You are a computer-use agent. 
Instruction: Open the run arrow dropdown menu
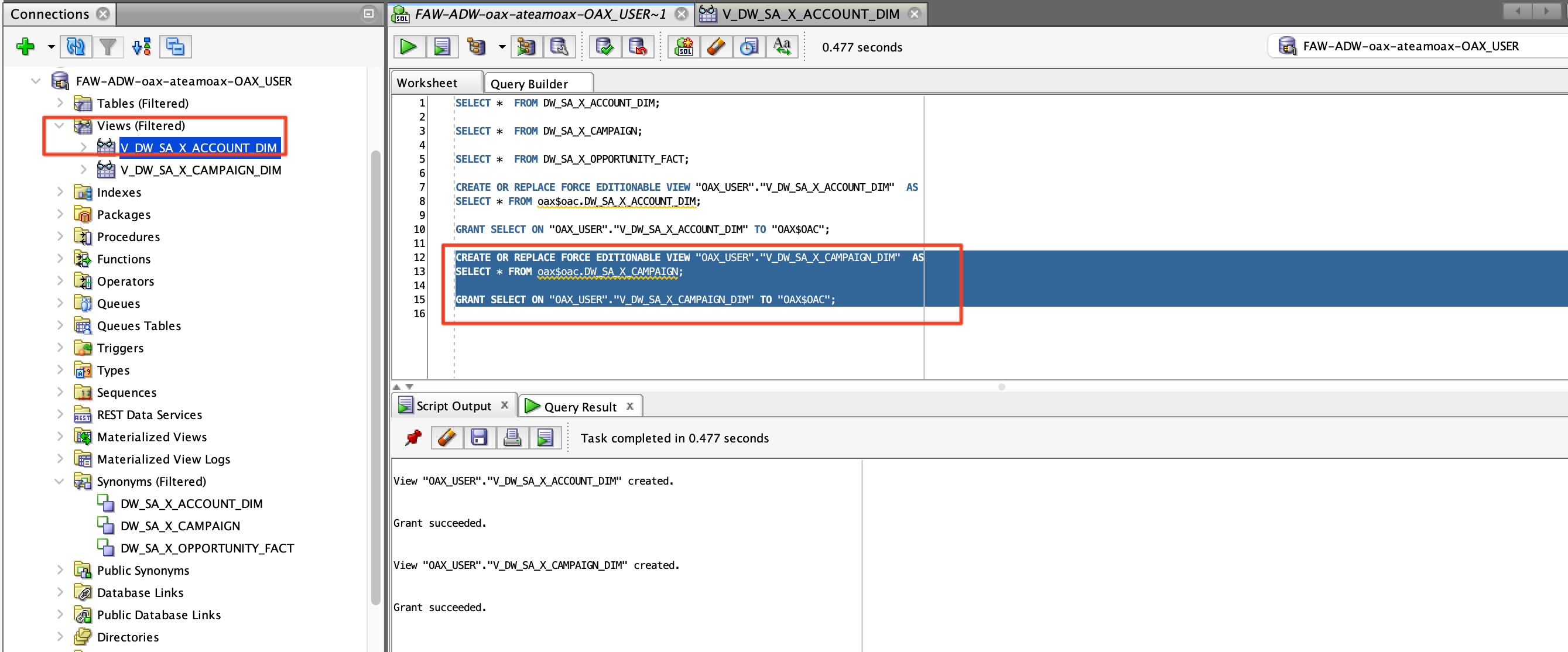502,46
